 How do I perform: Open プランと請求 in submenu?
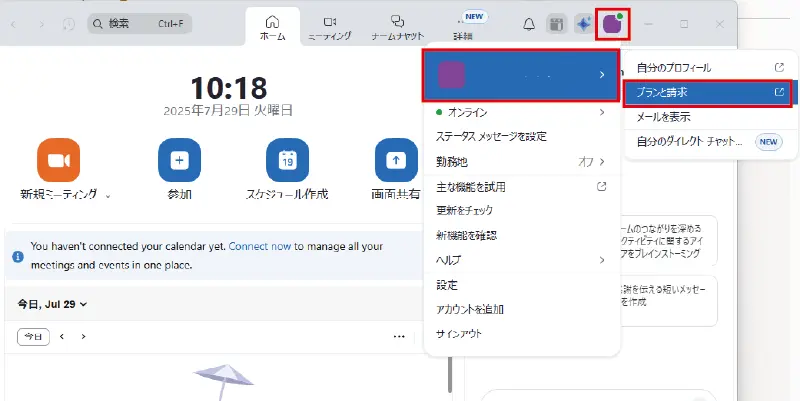pos(710,92)
